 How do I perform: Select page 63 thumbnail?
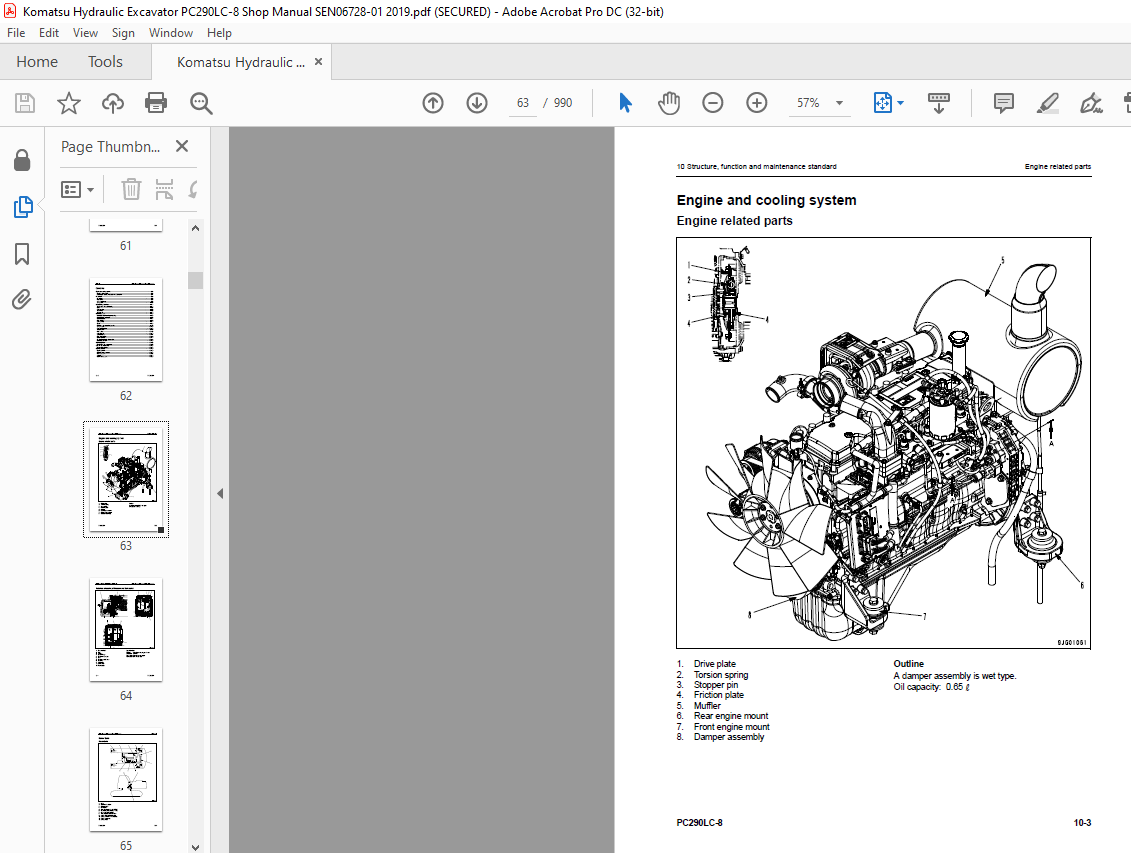click(126, 480)
